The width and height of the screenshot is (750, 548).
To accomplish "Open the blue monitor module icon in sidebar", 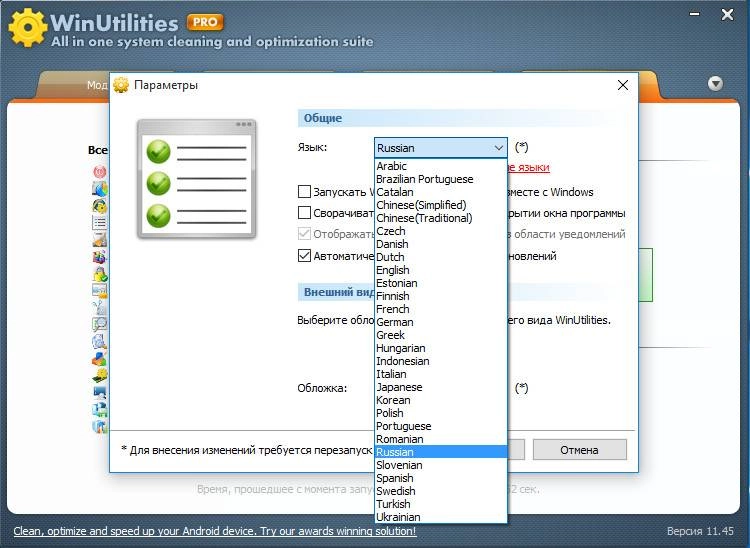I will click(x=99, y=393).
